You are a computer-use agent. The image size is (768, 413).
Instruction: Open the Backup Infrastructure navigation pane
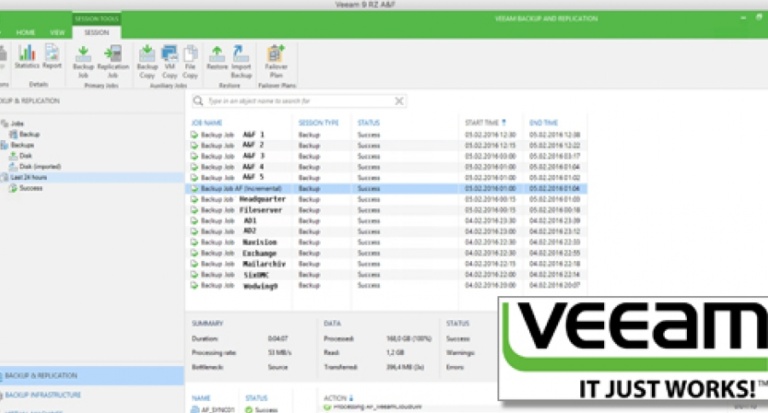tap(45, 396)
